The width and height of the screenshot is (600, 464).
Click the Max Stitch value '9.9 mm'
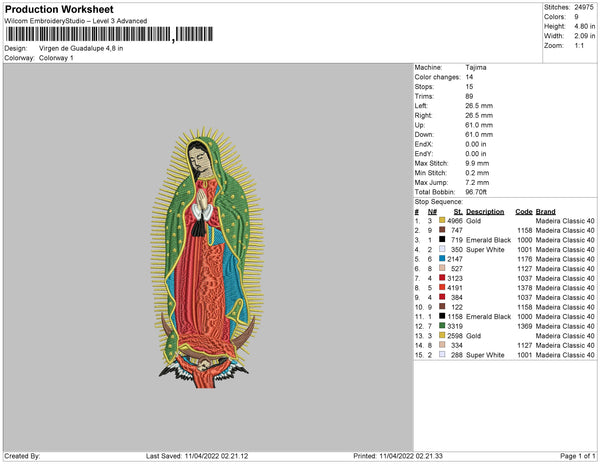coord(477,163)
